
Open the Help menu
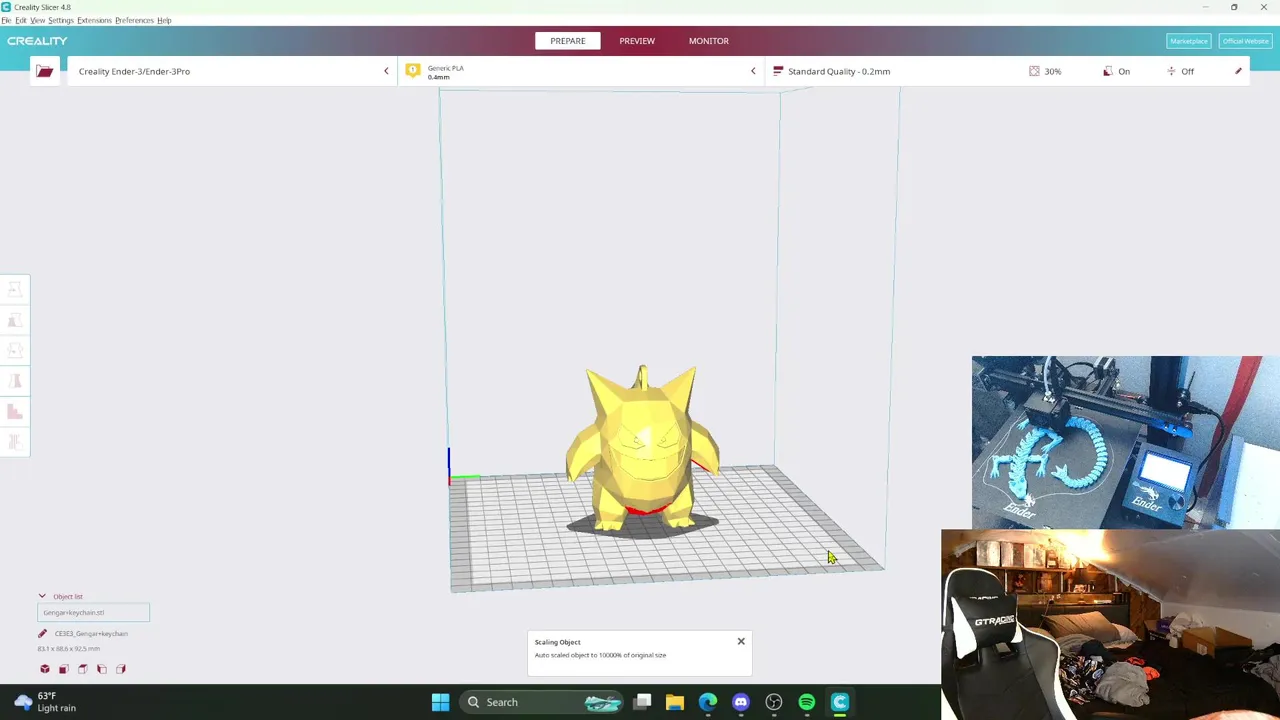164,20
